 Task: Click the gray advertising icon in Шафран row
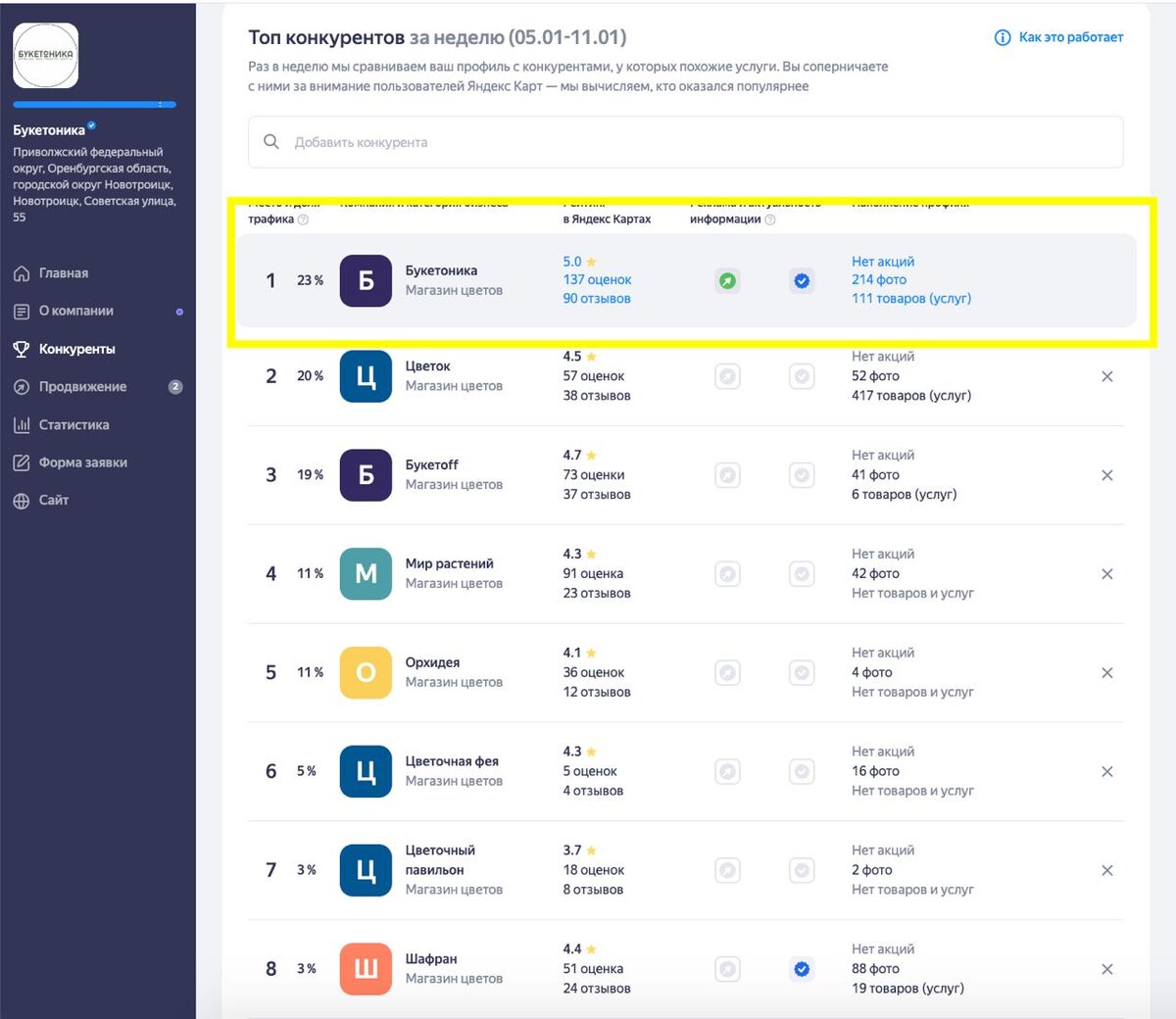coord(727,969)
